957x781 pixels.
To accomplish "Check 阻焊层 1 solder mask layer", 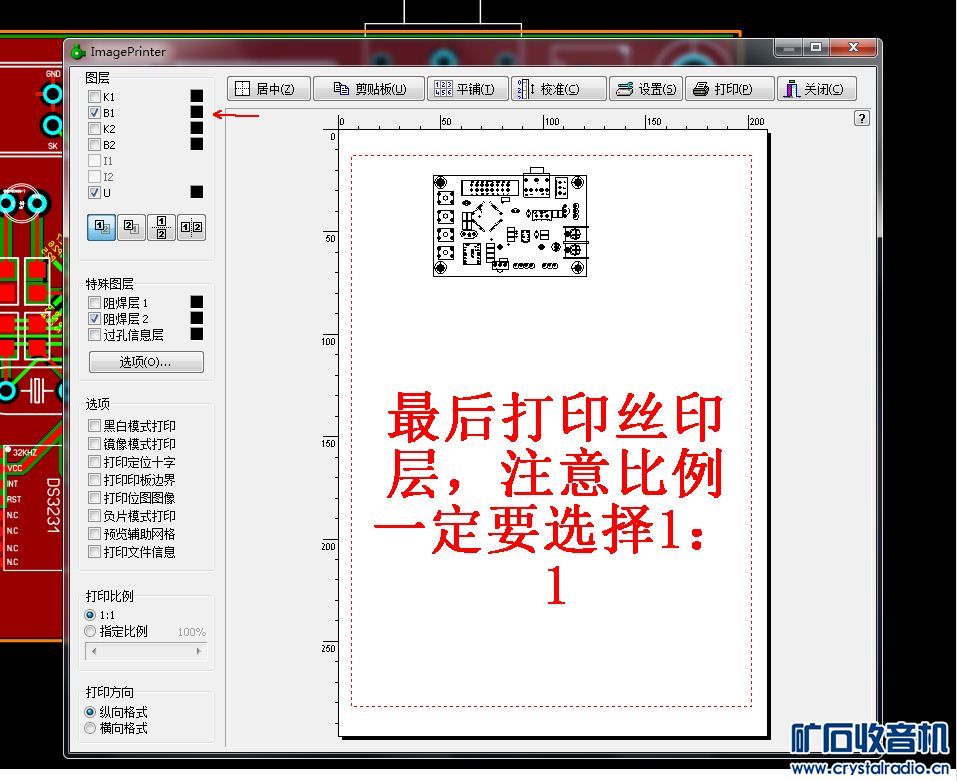I will 94,303.
